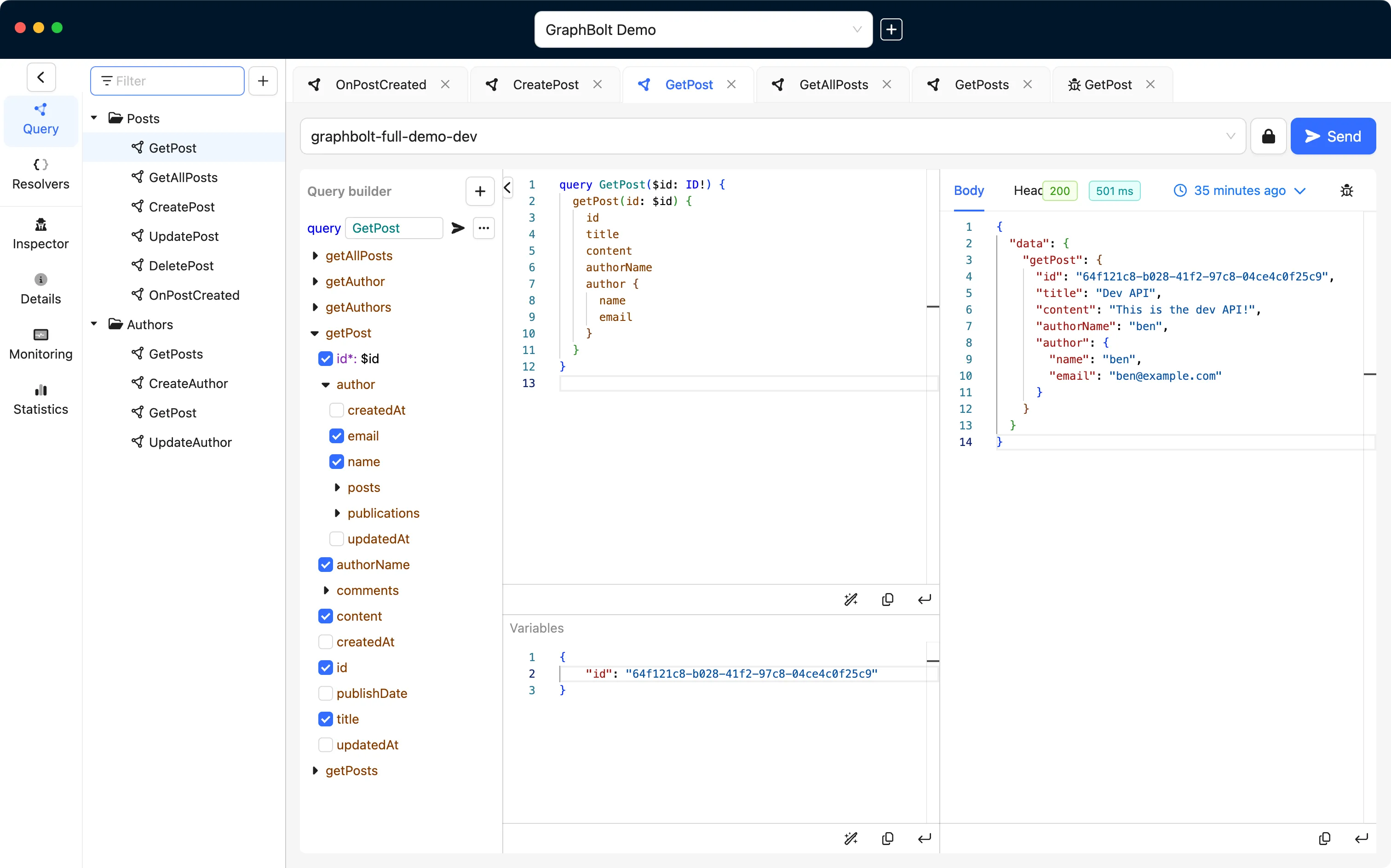
Task: Edit the query name field GetPost
Action: coord(393,228)
